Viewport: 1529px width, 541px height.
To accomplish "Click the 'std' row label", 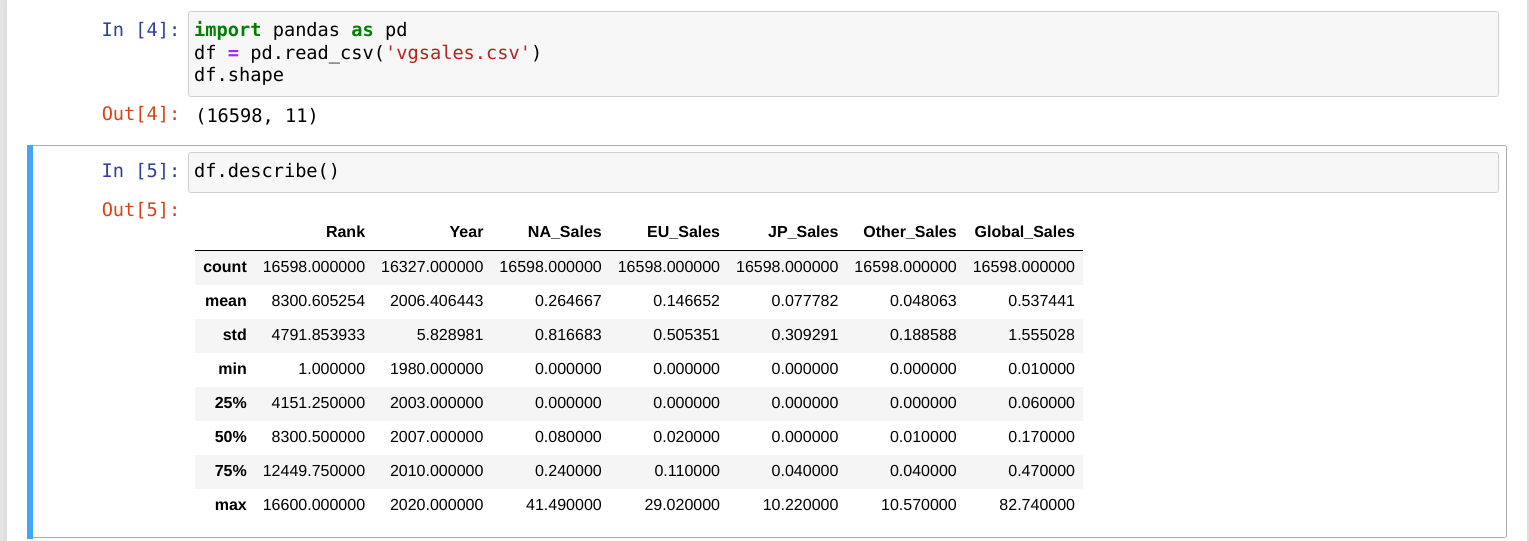I will pyautogui.click(x=235, y=335).
